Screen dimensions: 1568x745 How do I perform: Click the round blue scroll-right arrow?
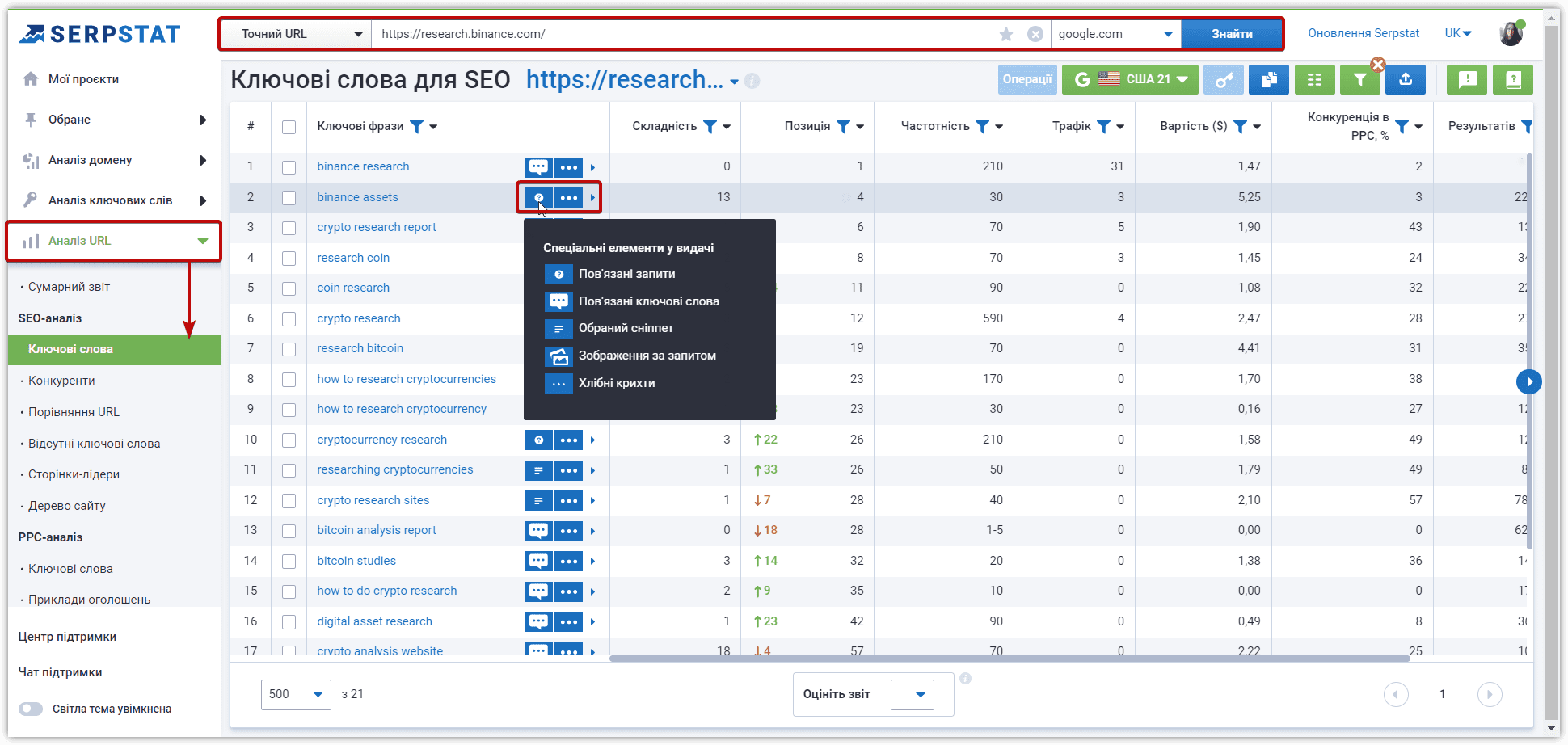click(x=1528, y=381)
